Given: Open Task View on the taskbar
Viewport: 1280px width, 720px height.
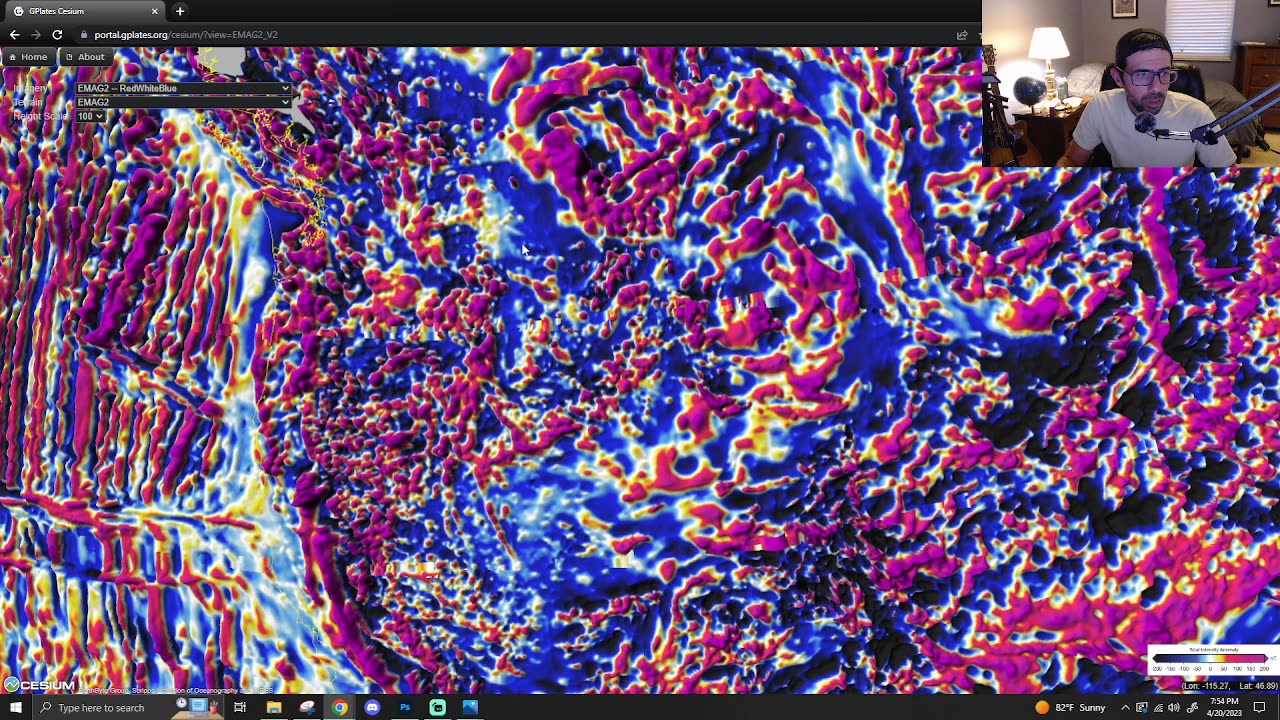Looking at the screenshot, I should click(240, 708).
